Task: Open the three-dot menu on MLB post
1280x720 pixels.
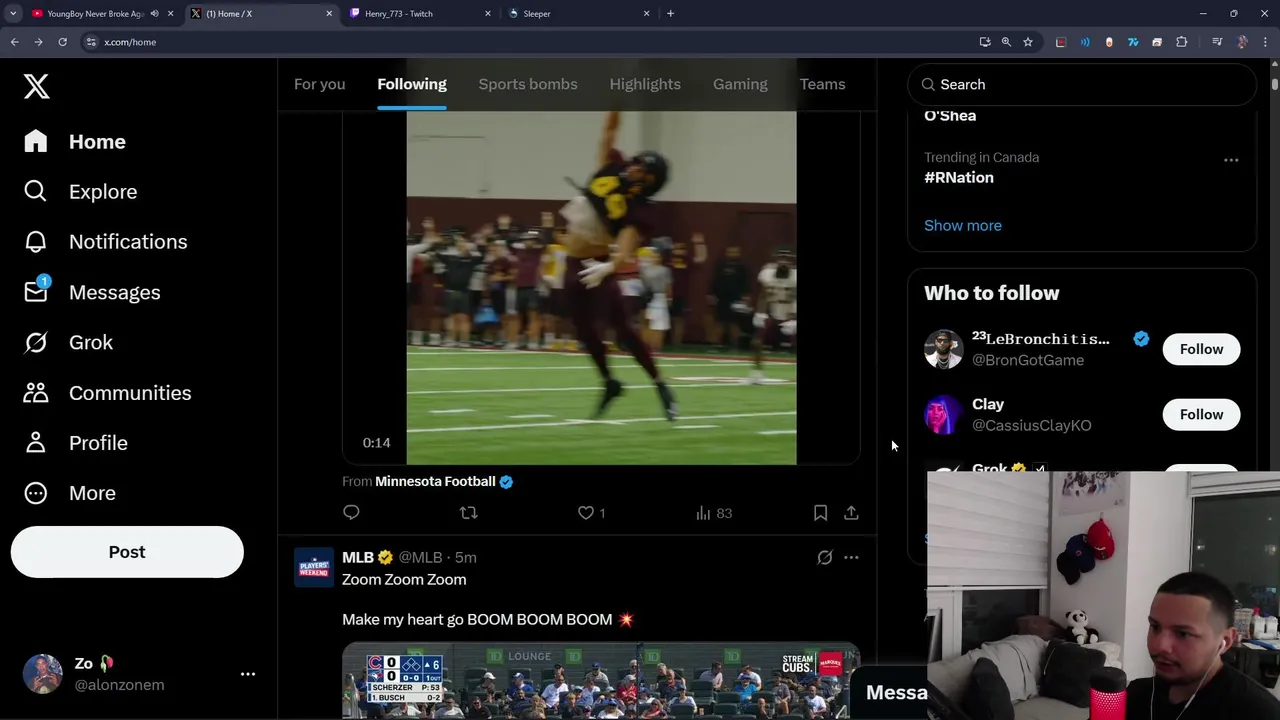Action: [851, 558]
